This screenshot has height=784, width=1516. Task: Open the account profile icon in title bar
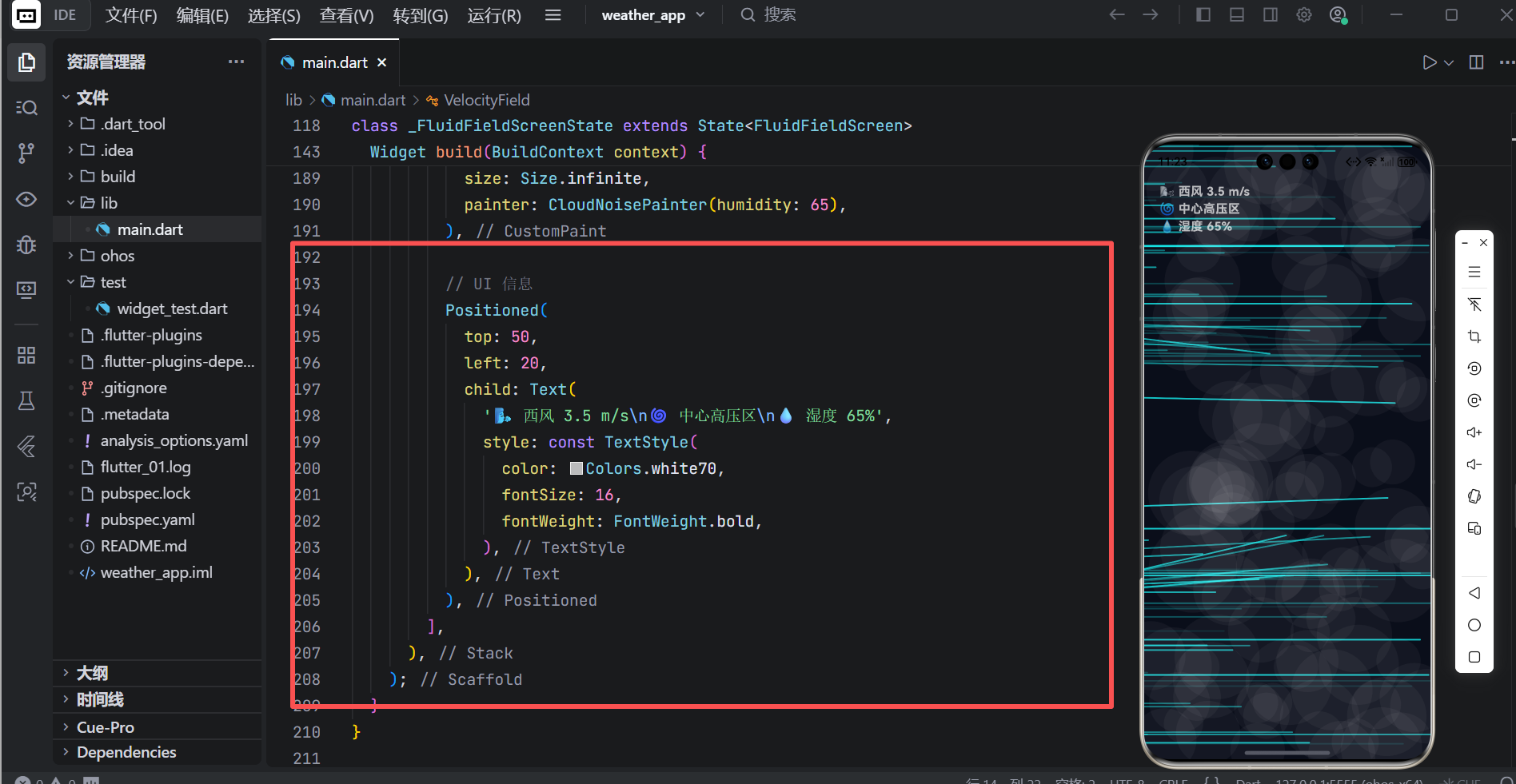[x=1338, y=14]
